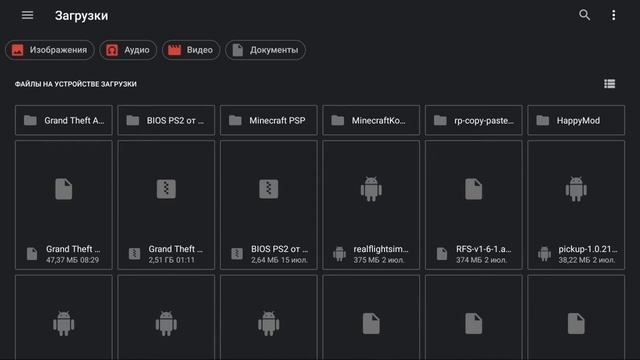Image resolution: width=640 pixels, height=360 pixels.
Task: Click small zip icon beside BIOS PS2 2,64 МБ
Action: (237, 254)
